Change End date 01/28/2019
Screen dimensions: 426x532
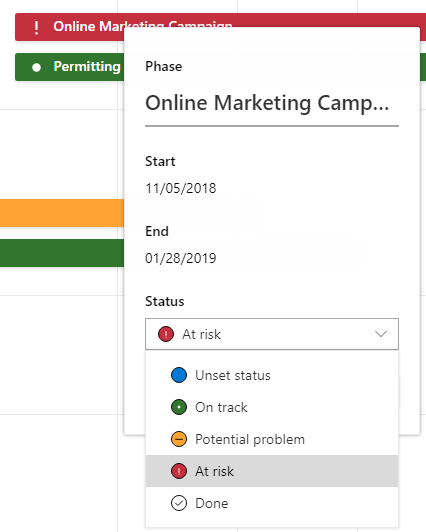[180, 258]
